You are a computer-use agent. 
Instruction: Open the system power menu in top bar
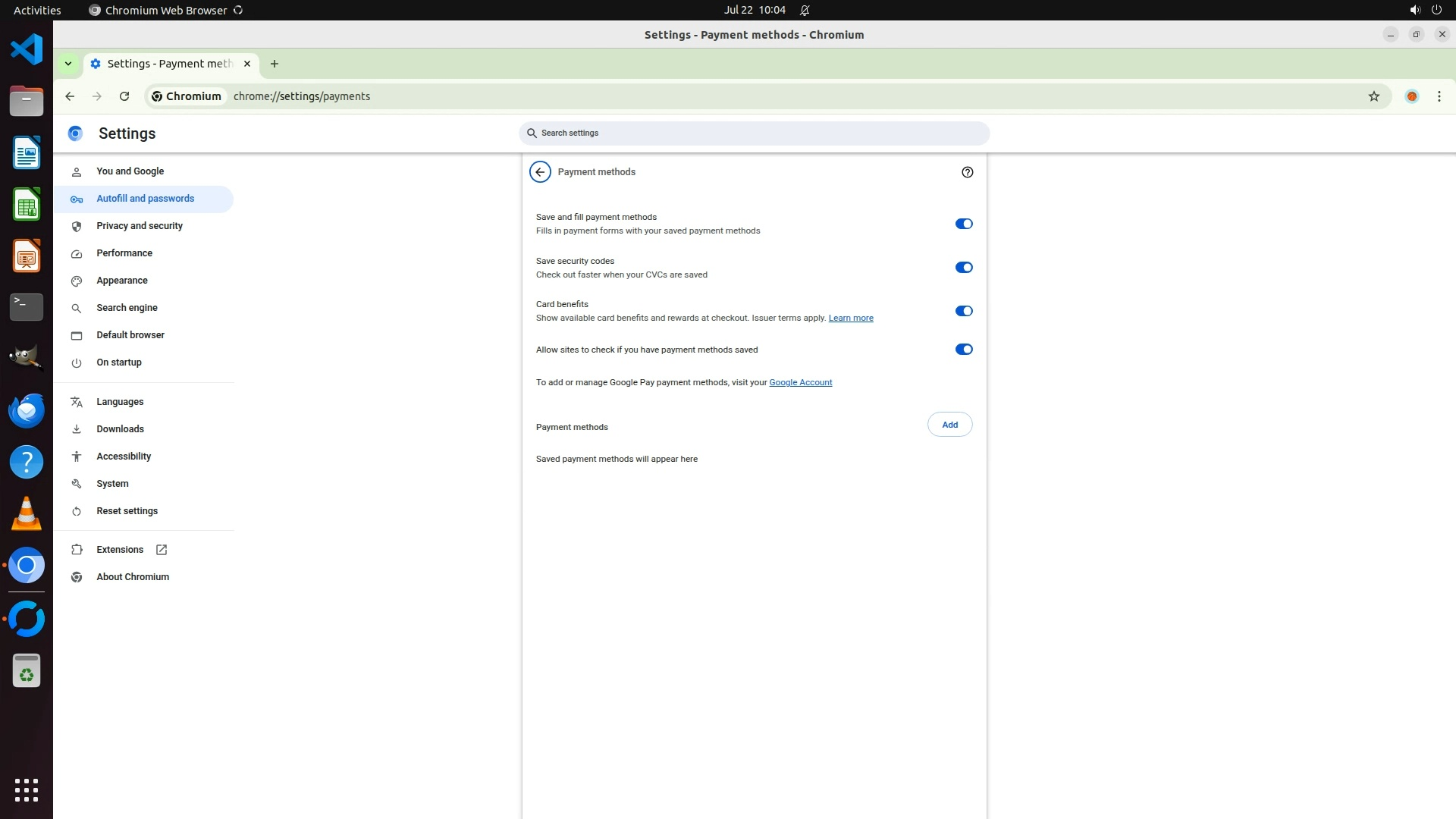(1436, 10)
